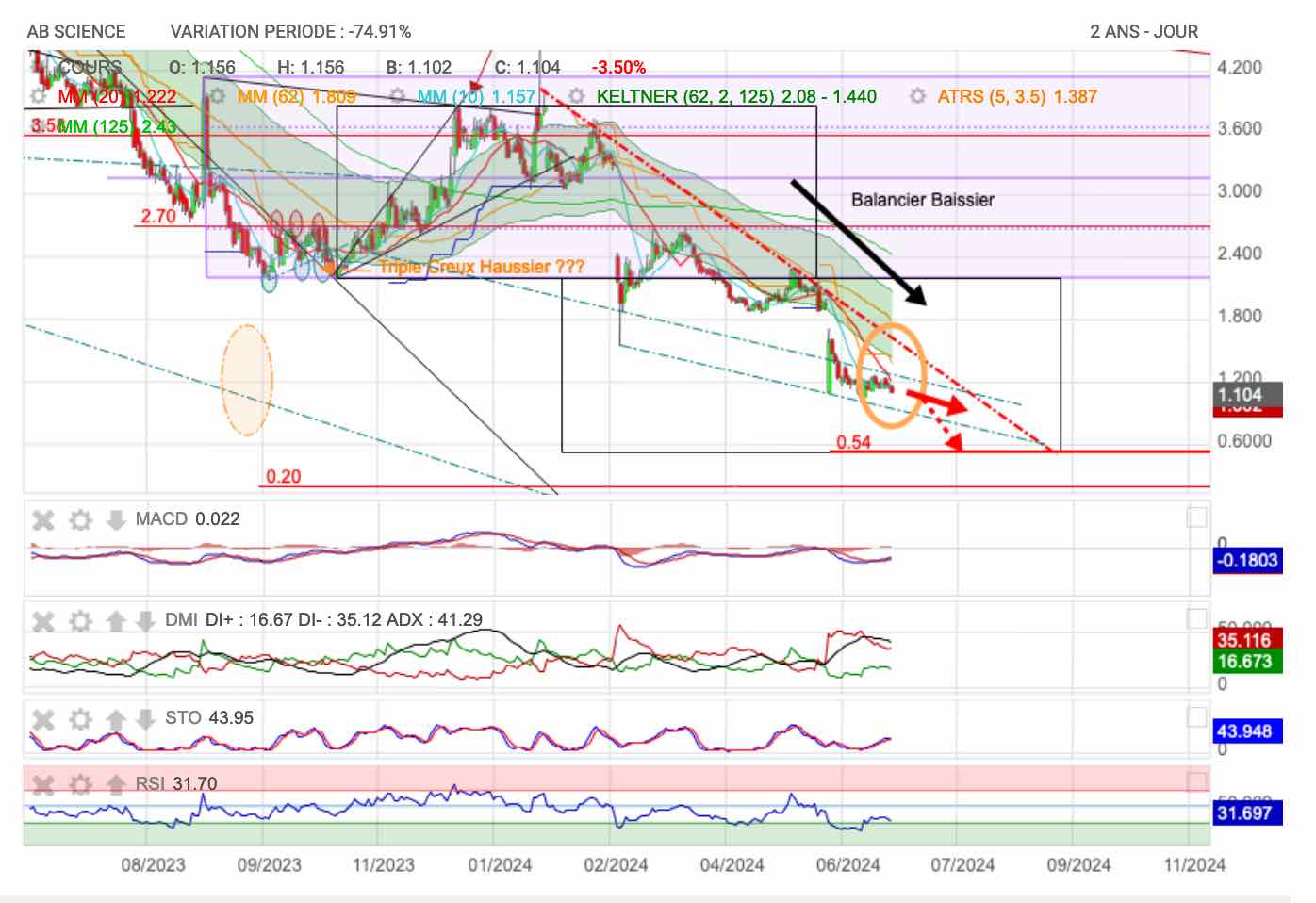Click the 0.6000 price axis label
Viewport: 1316px width, 903px height.
tap(1244, 440)
